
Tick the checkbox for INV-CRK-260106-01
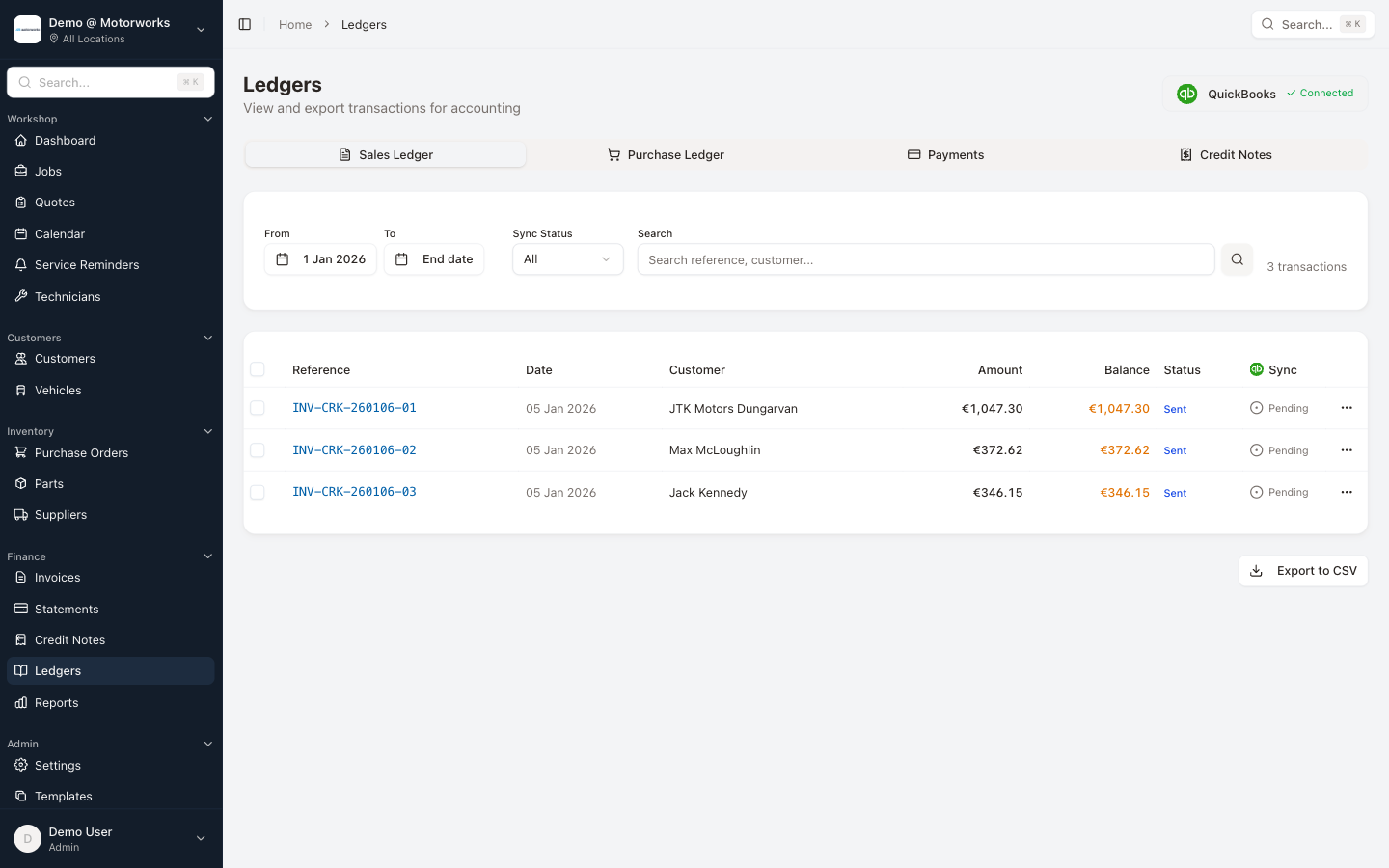coord(258,408)
